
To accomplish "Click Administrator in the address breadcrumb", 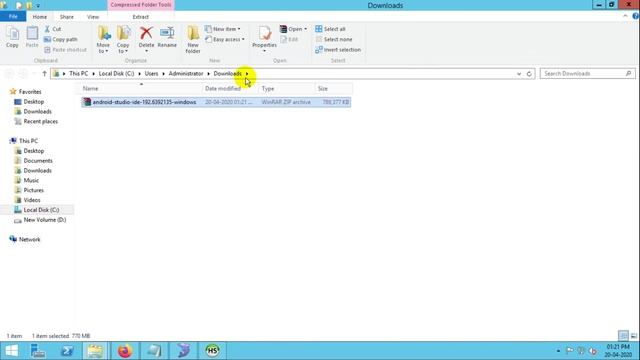I will pos(186,73).
